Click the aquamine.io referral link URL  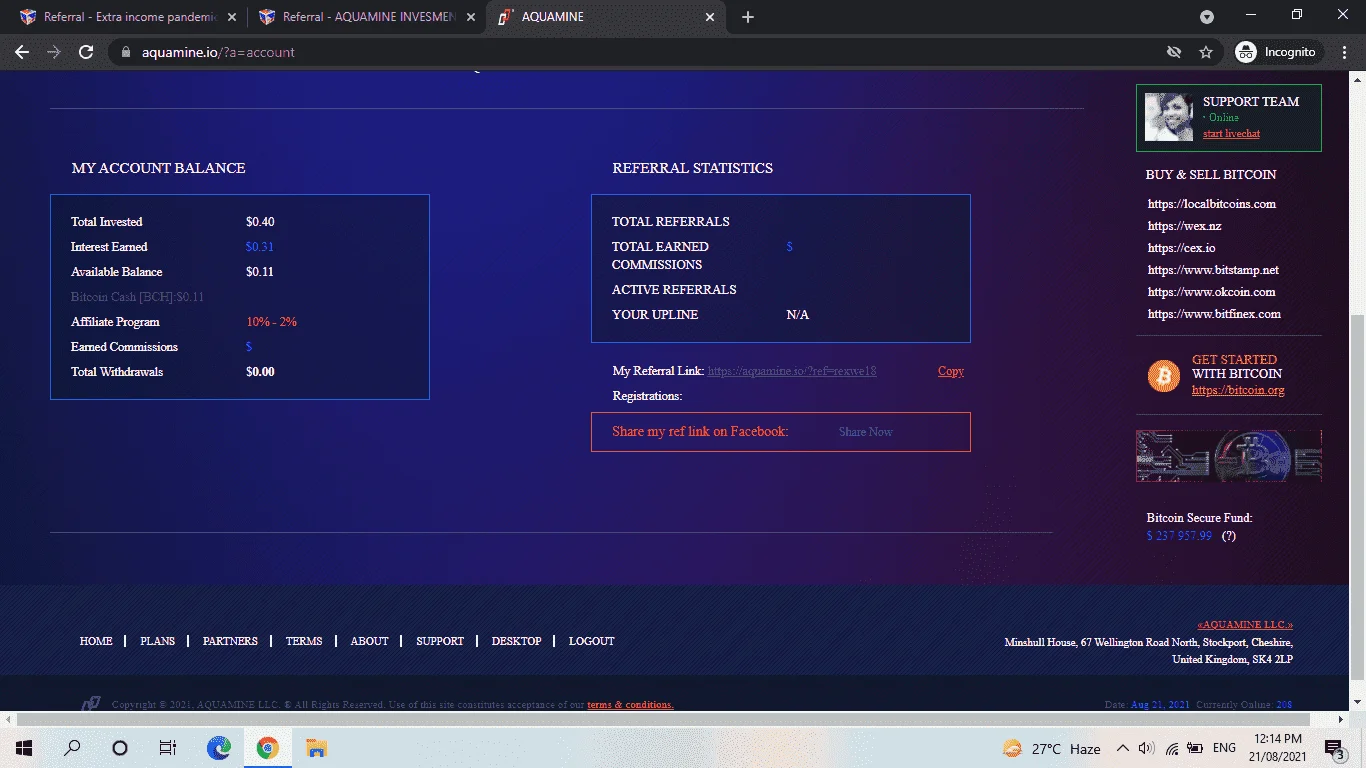[792, 371]
